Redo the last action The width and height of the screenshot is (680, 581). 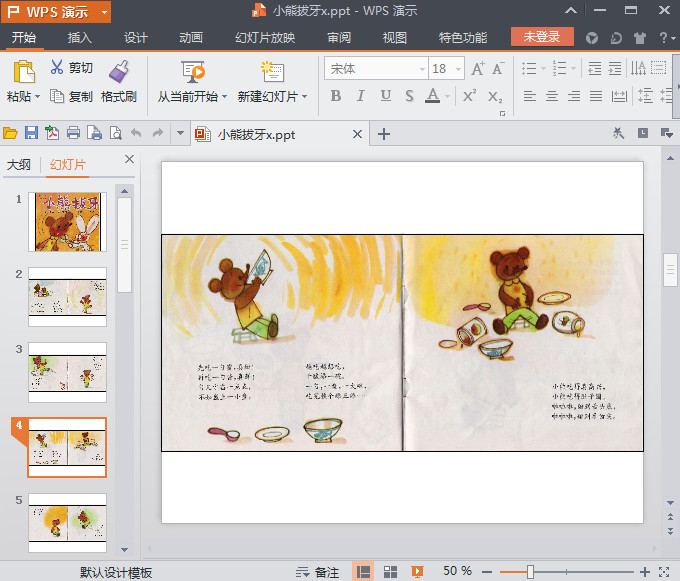157,133
